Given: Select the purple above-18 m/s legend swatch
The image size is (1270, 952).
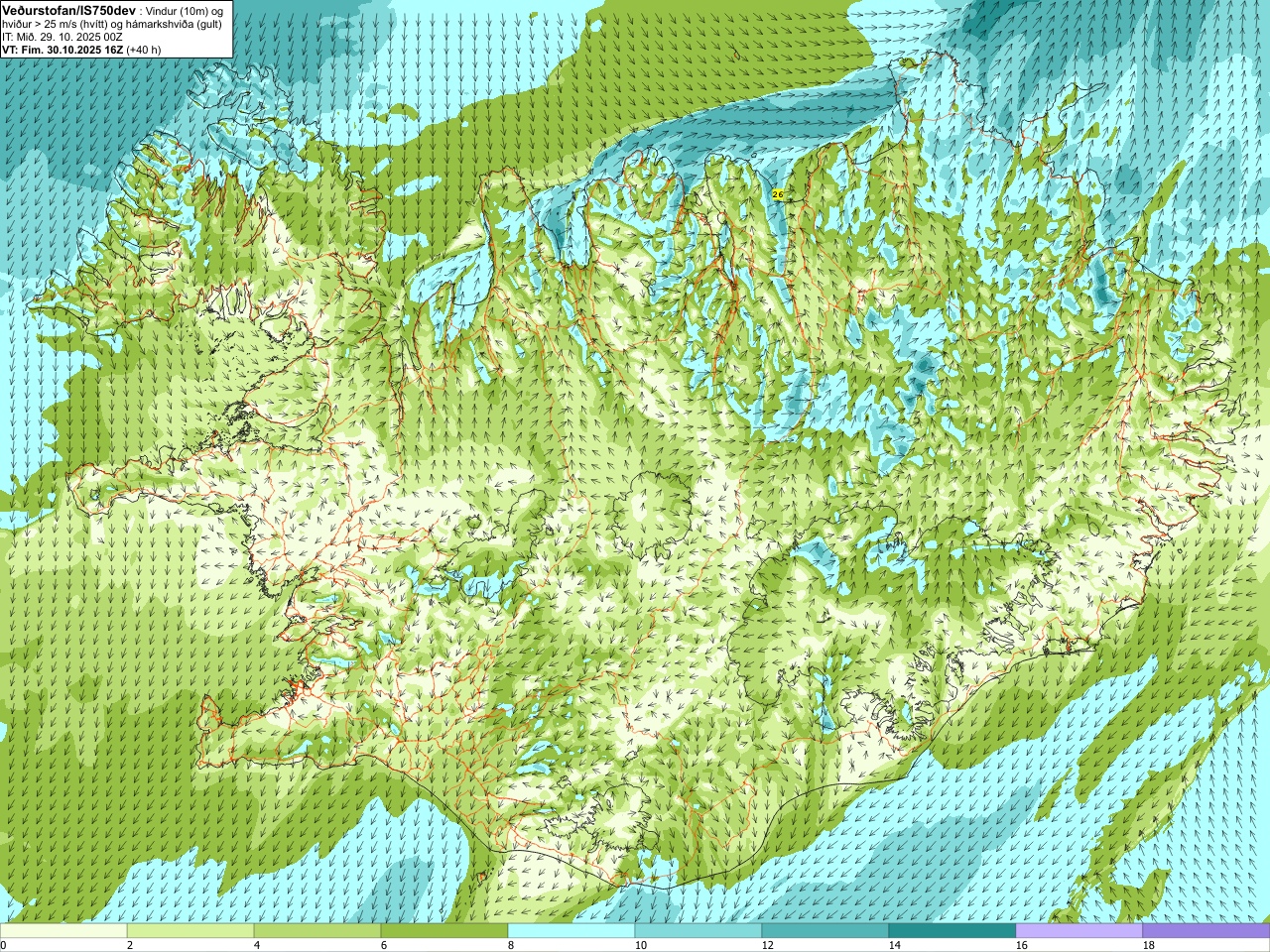Looking at the screenshot, I should coord(1206,931).
